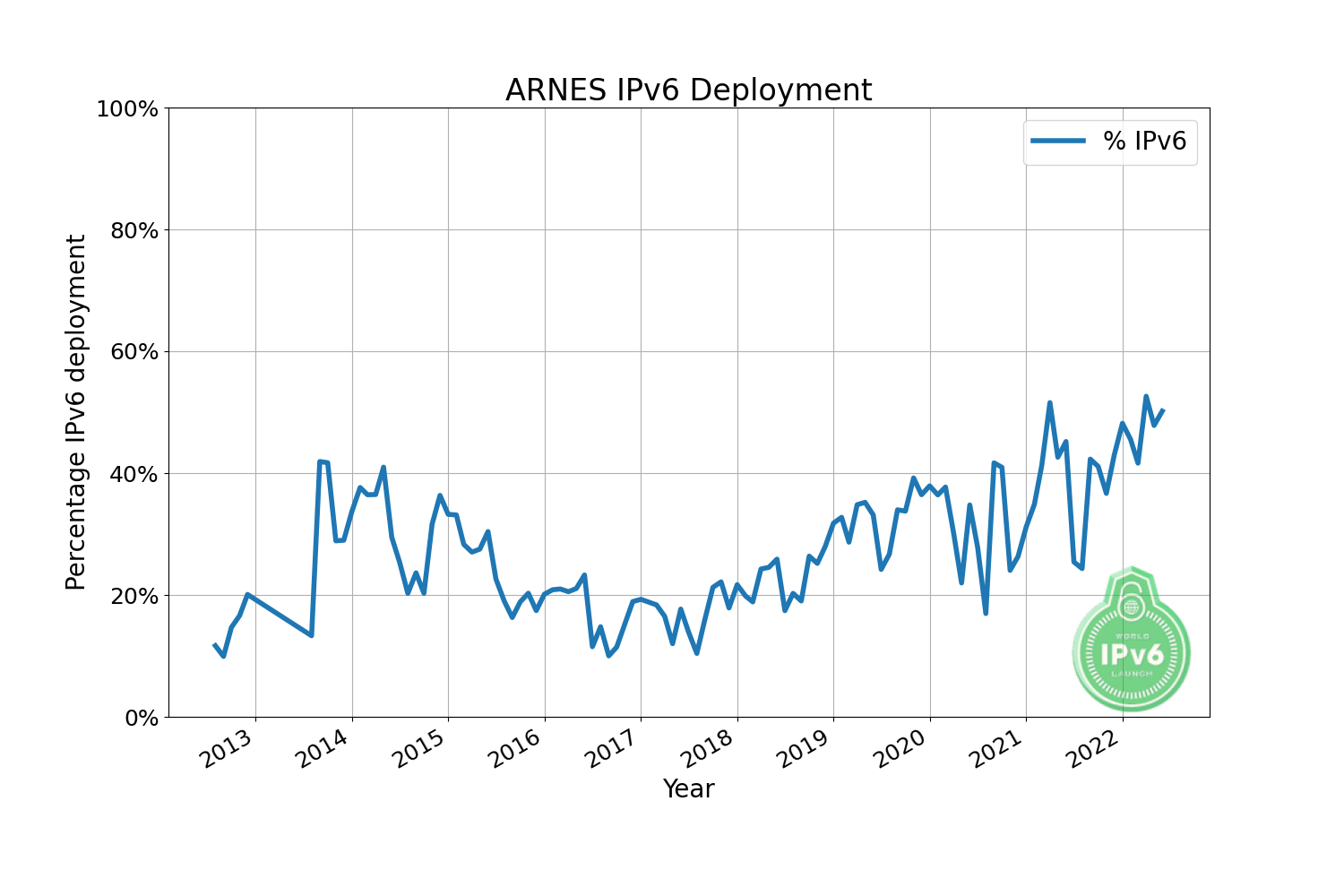Click the 100% y-axis tick label
1344x896 pixels.
pos(126,109)
